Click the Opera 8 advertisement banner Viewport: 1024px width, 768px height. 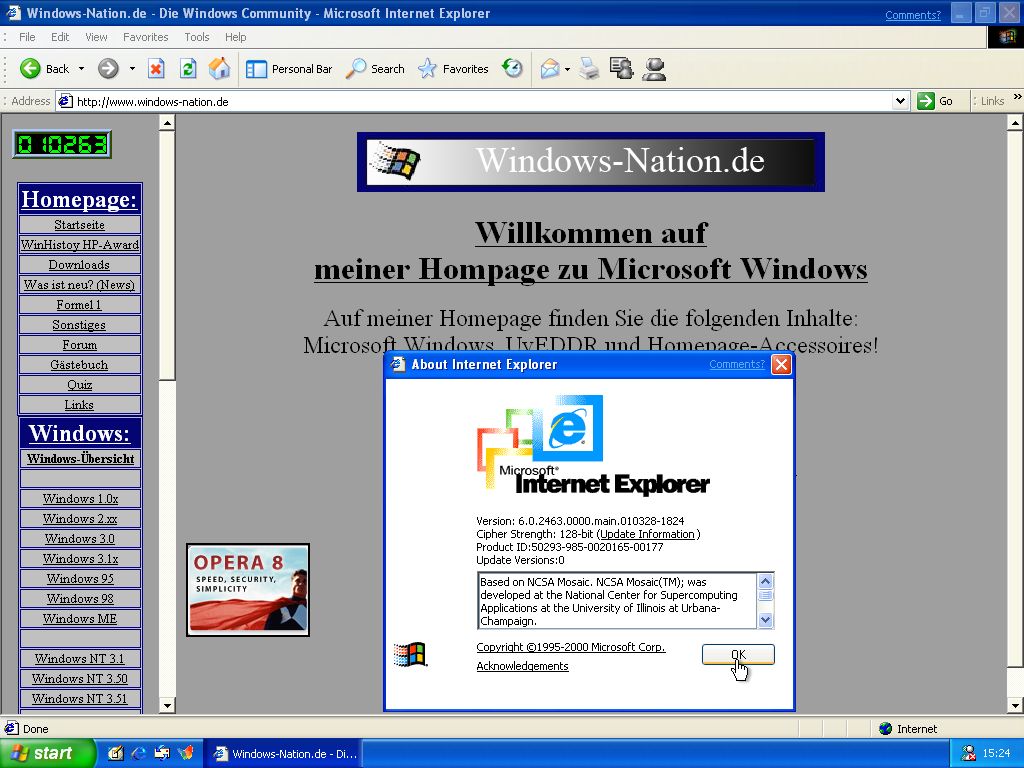[x=248, y=589]
